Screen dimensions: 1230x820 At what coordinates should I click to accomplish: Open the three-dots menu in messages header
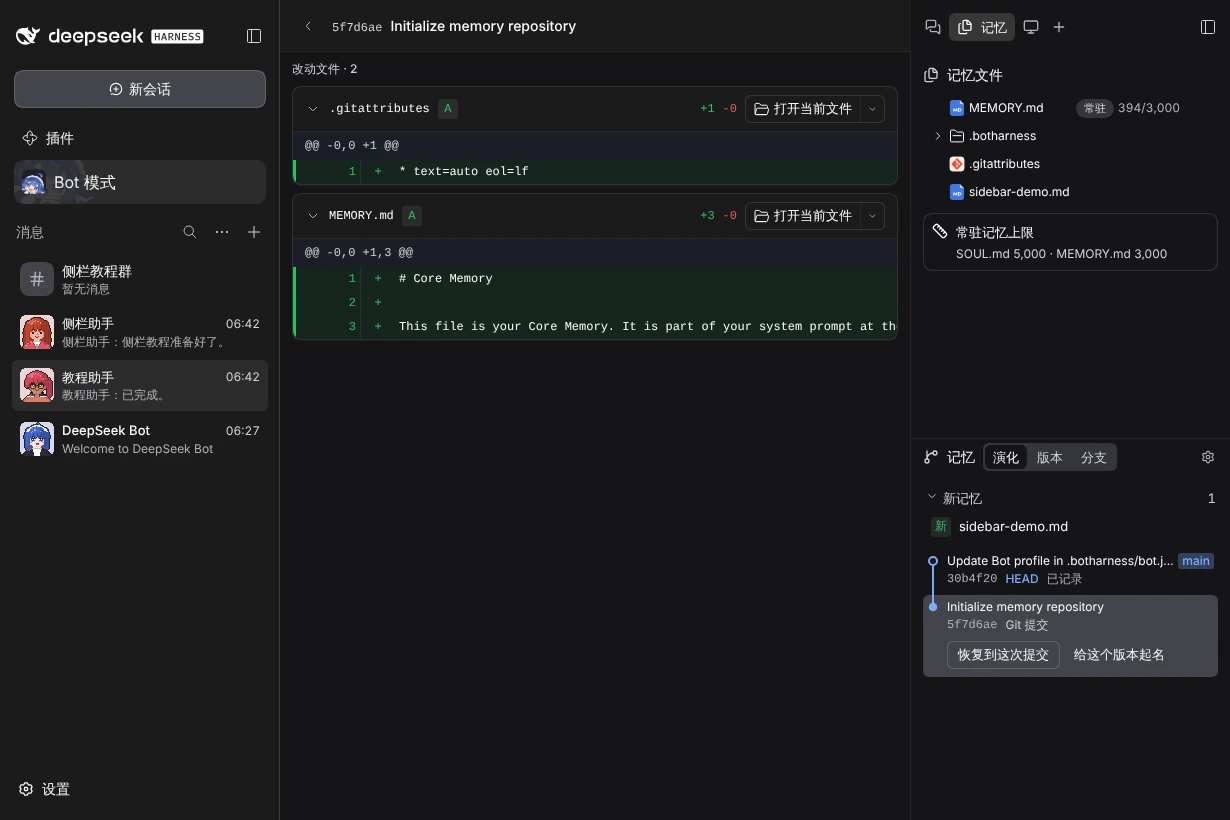pos(222,232)
